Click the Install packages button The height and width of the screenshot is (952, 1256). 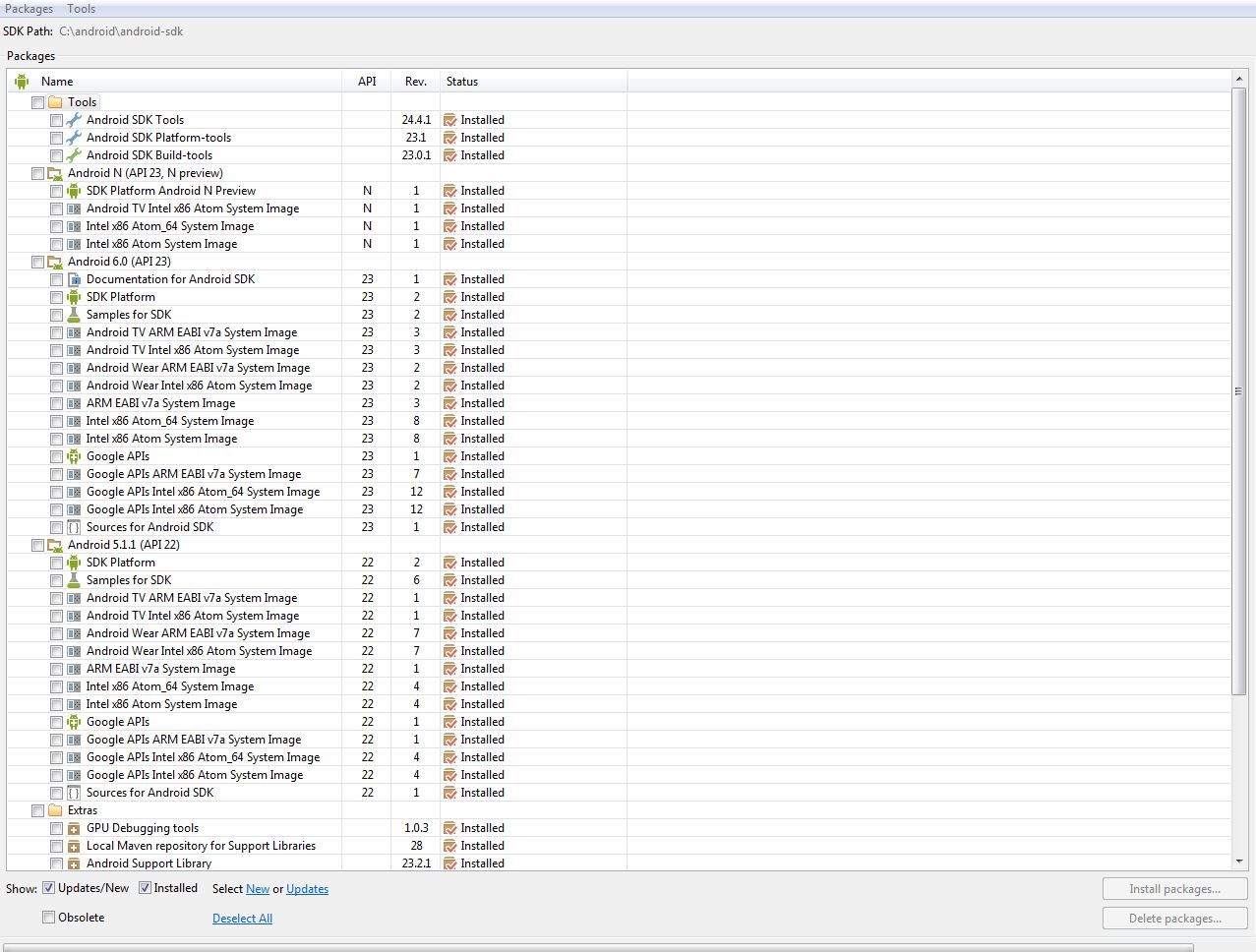(x=1174, y=889)
